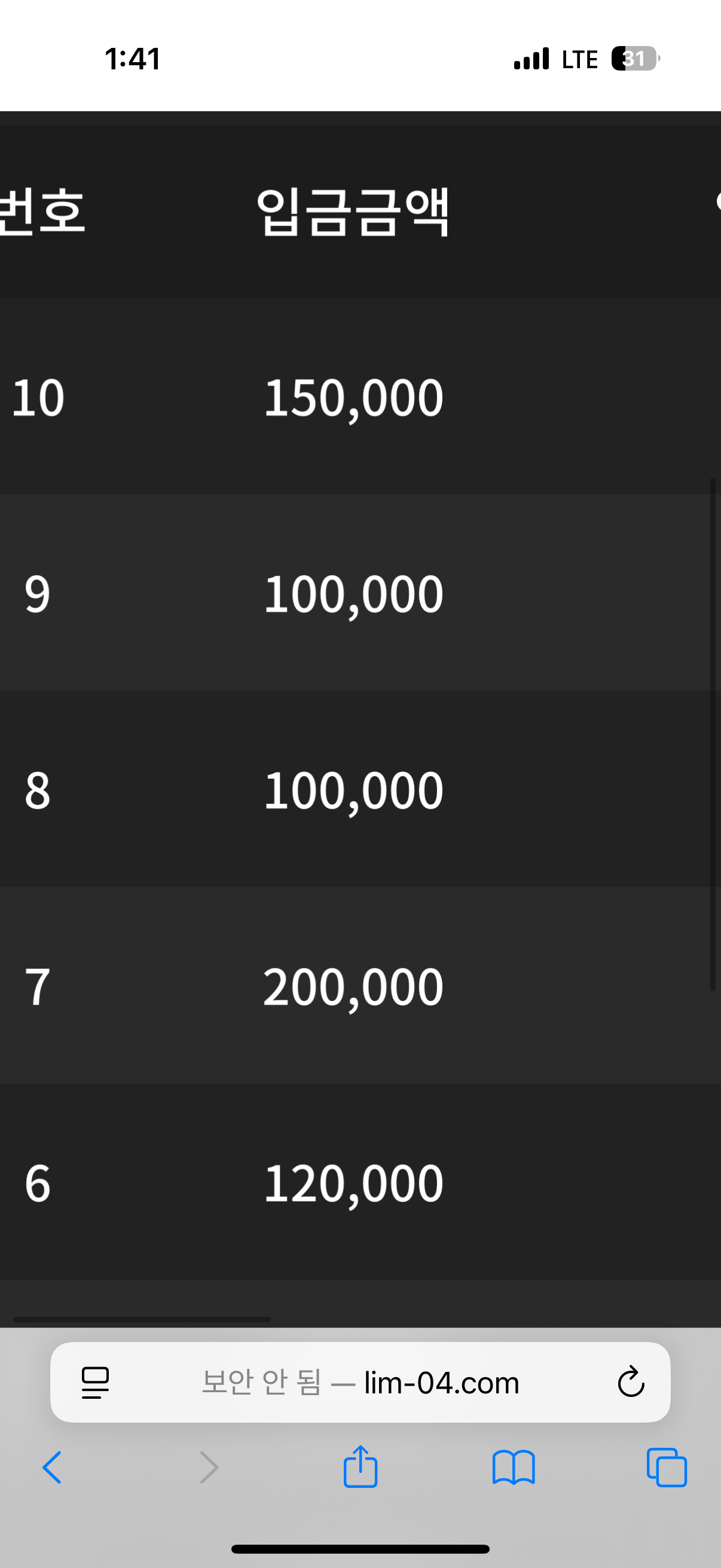
Task: Reload the lim-04.com page
Action: coord(631,1381)
